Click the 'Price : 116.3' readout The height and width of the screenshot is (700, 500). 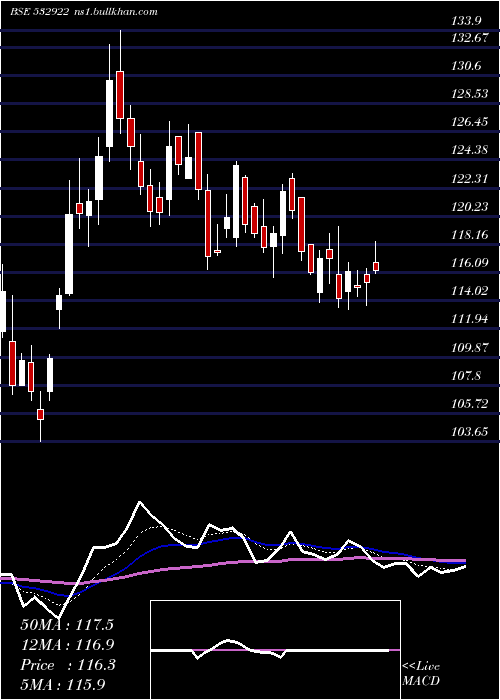(x=68, y=665)
